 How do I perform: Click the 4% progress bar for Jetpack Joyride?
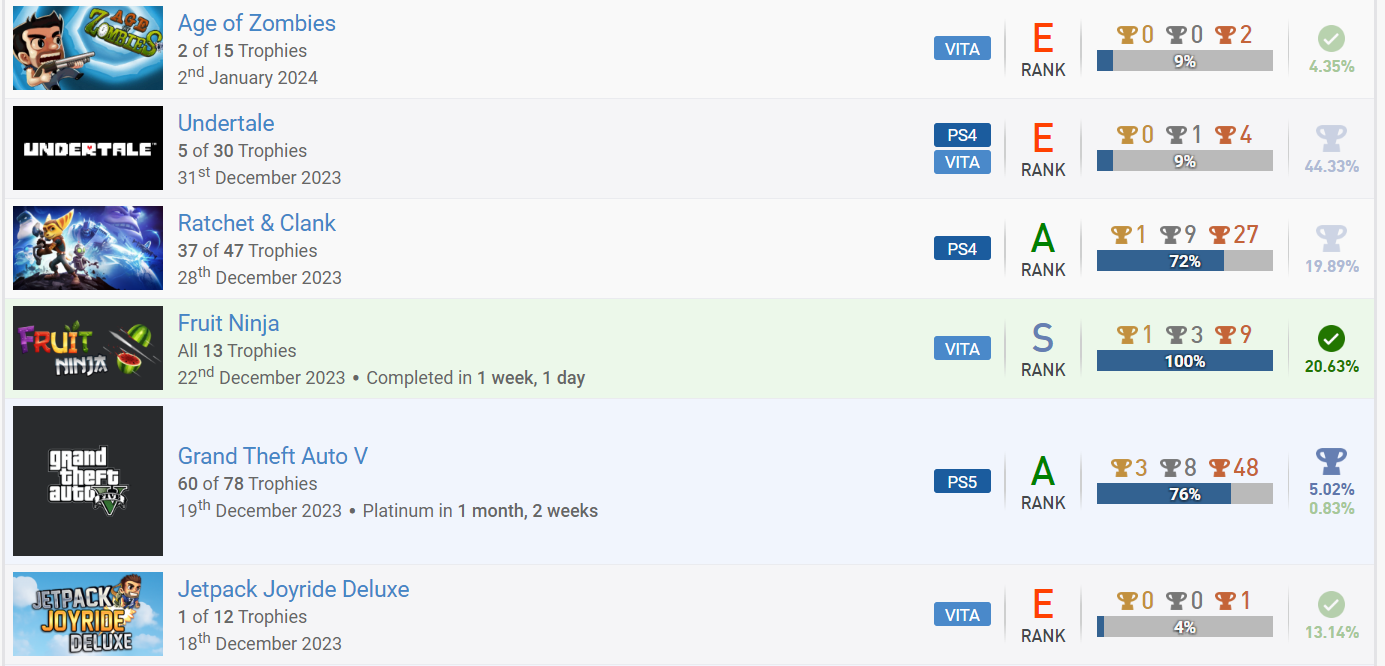[x=1185, y=627]
